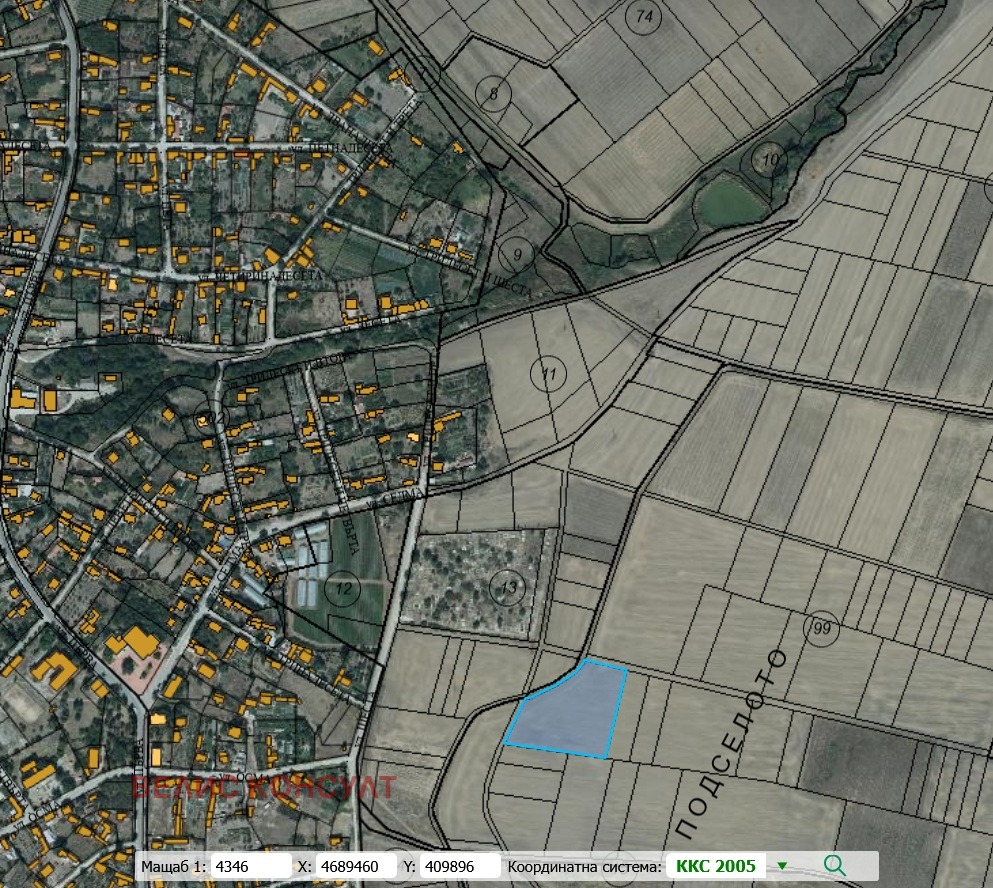The width and height of the screenshot is (993, 888).
Task: Click circled parcel number 74
Action: [x=644, y=17]
